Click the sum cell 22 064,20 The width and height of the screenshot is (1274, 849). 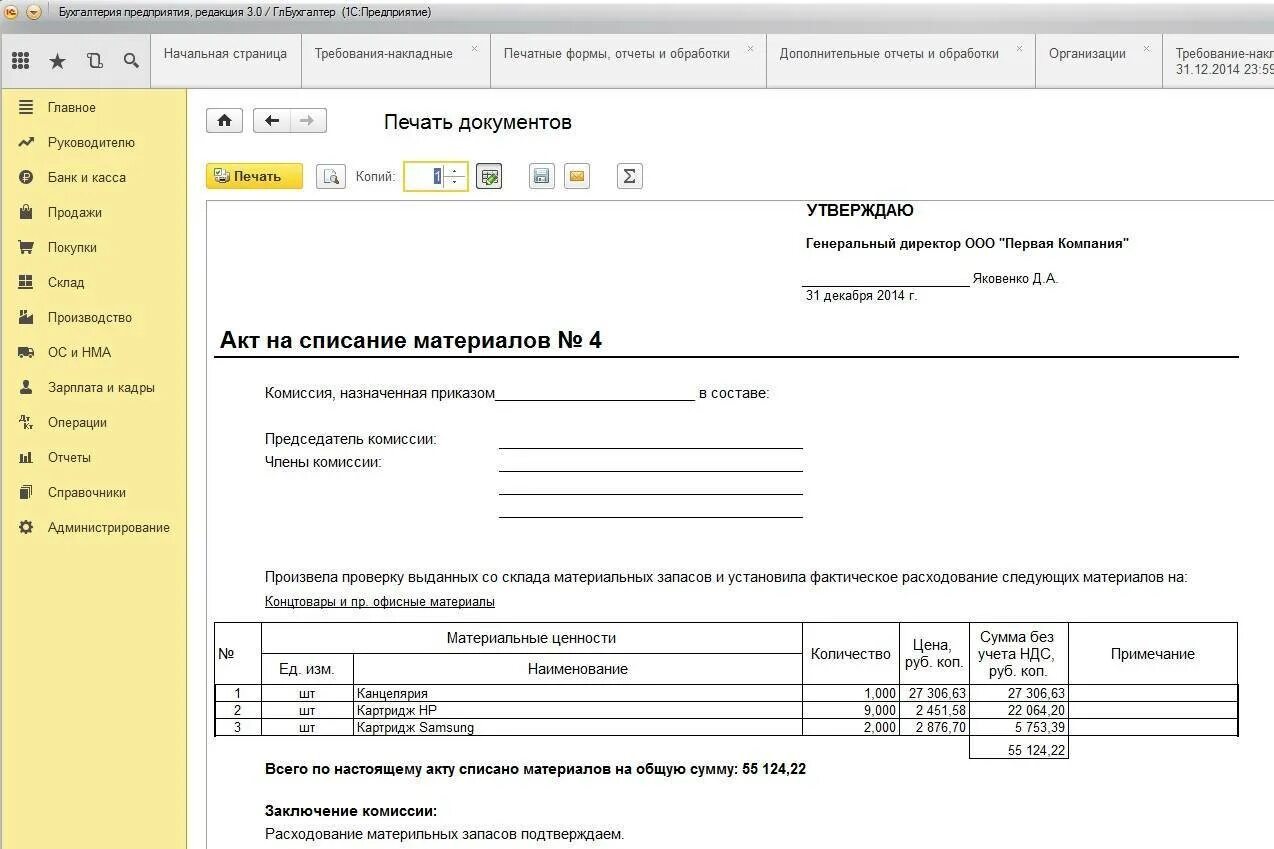pos(1019,710)
